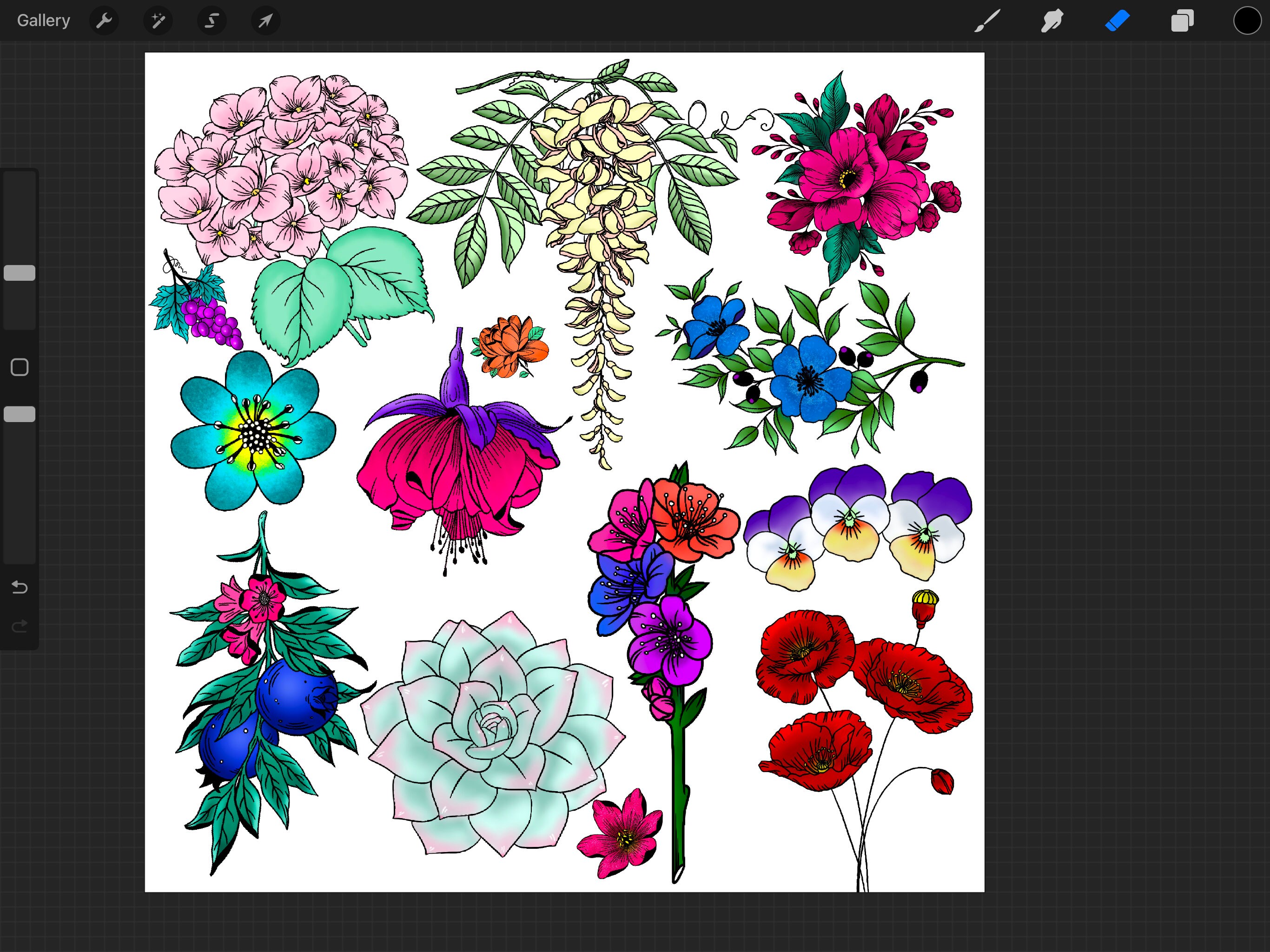This screenshot has height=952, width=1270.
Task: Select the Eraser tool
Action: coord(1117,20)
